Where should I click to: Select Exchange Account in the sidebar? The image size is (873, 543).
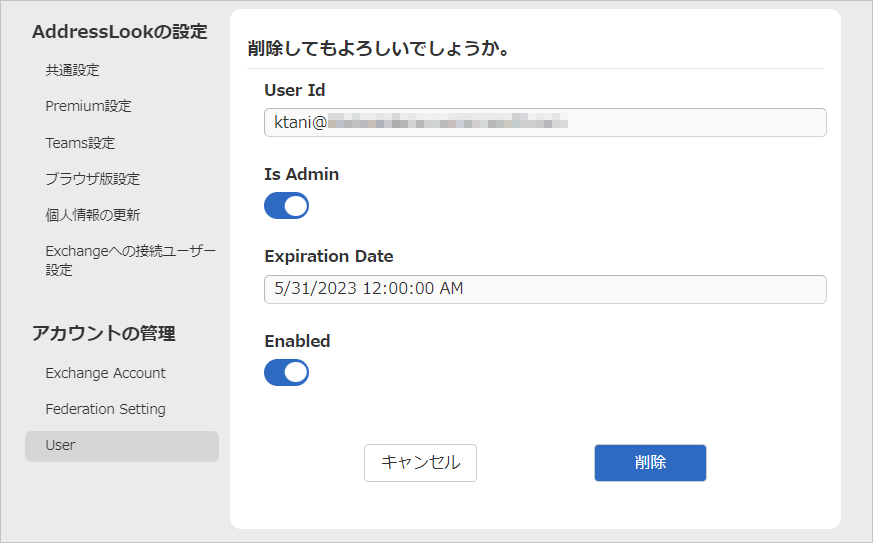[x=105, y=373]
